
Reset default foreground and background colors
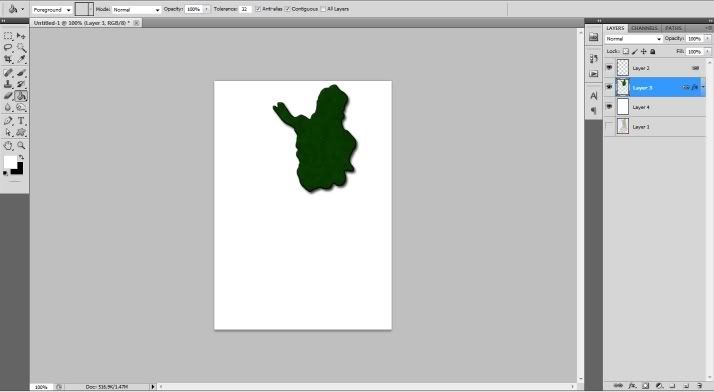point(5,173)
